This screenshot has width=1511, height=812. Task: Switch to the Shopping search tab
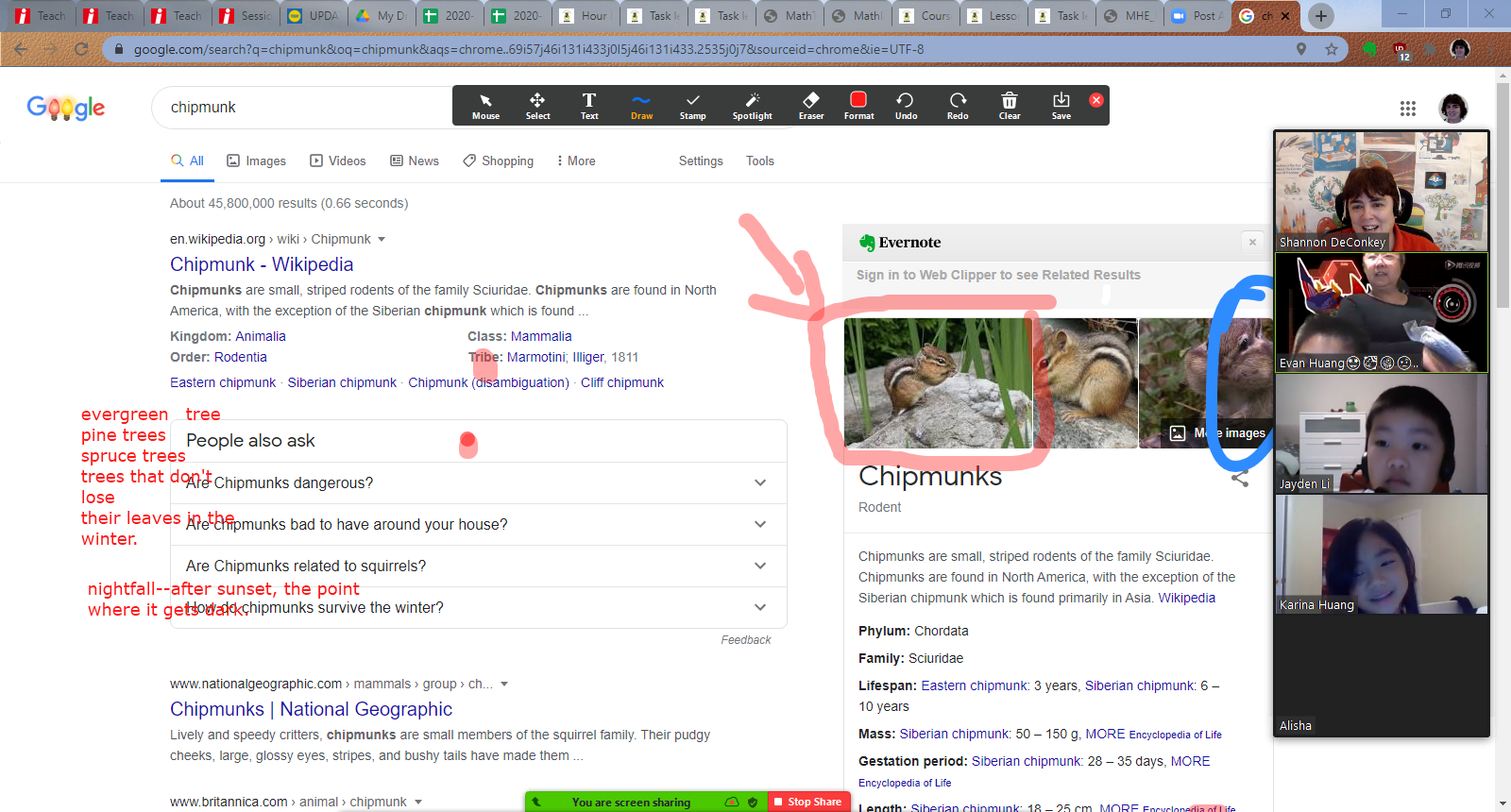pyautogui.click(x=499, y=161)
